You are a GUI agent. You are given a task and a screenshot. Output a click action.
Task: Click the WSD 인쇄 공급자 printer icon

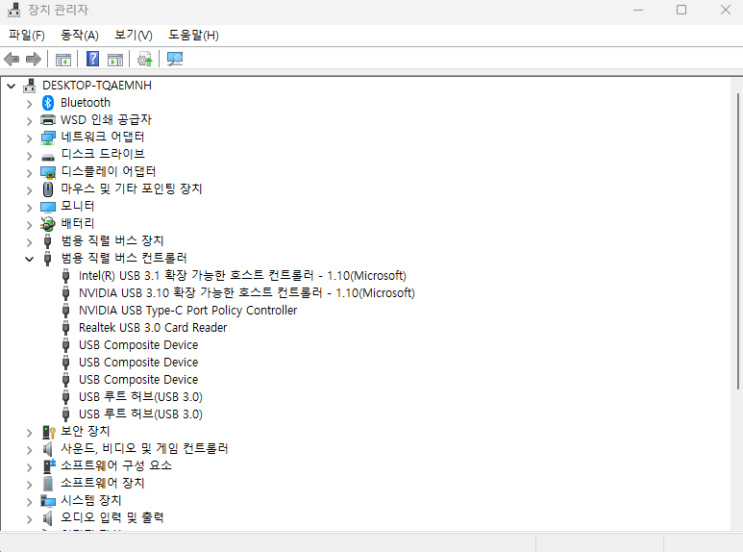click(48, 119)
